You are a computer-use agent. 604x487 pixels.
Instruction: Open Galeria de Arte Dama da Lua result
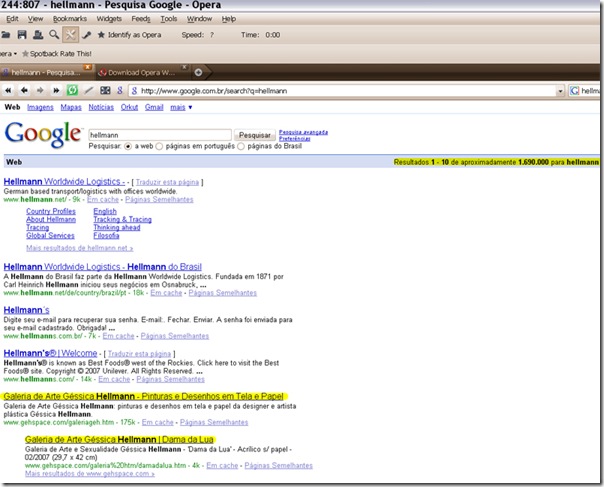119,439
